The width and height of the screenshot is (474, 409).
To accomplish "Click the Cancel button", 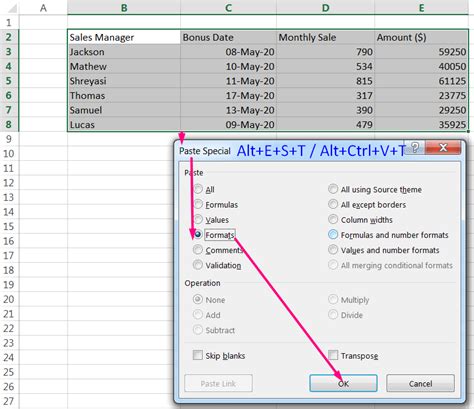I will (420, 383).
